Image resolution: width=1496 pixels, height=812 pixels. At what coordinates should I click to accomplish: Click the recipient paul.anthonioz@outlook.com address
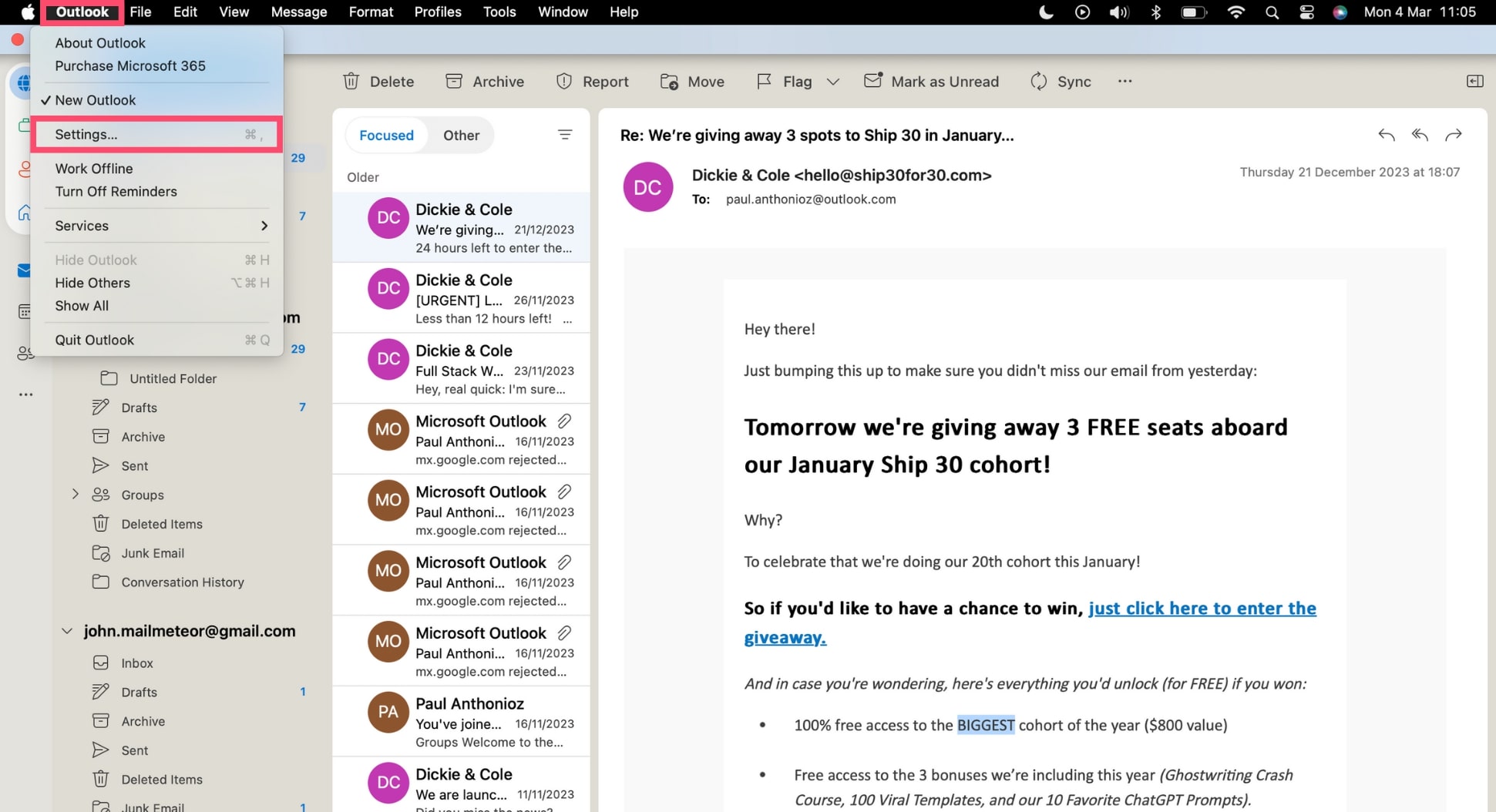(x=811, y=200)
